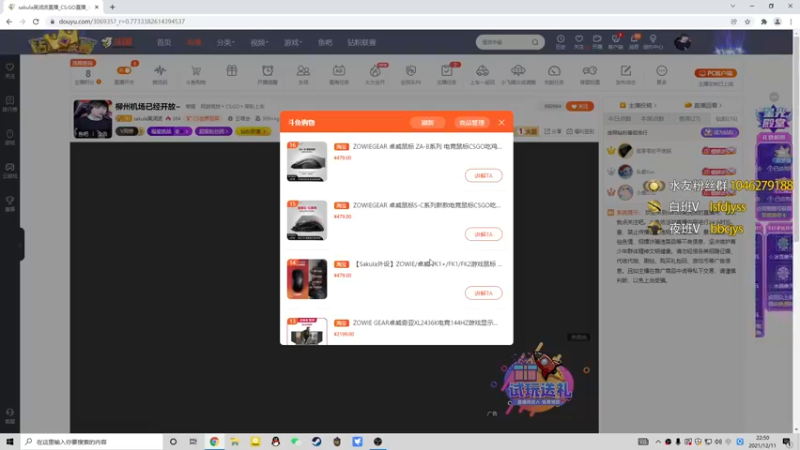Image resolution: width=800 pixels, height=450 pixels.
Task: Close the 斗鱼购物 popup
Action: click(x=502, y=122)
